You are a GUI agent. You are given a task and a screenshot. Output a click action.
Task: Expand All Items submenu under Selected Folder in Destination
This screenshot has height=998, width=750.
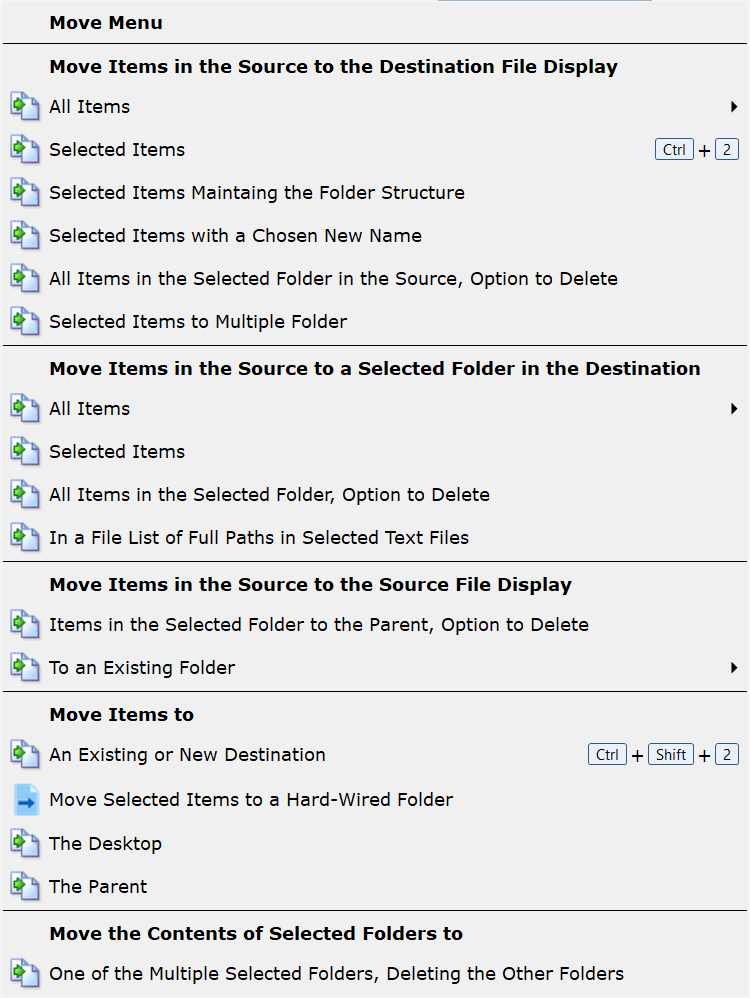(x=734, y=409)
